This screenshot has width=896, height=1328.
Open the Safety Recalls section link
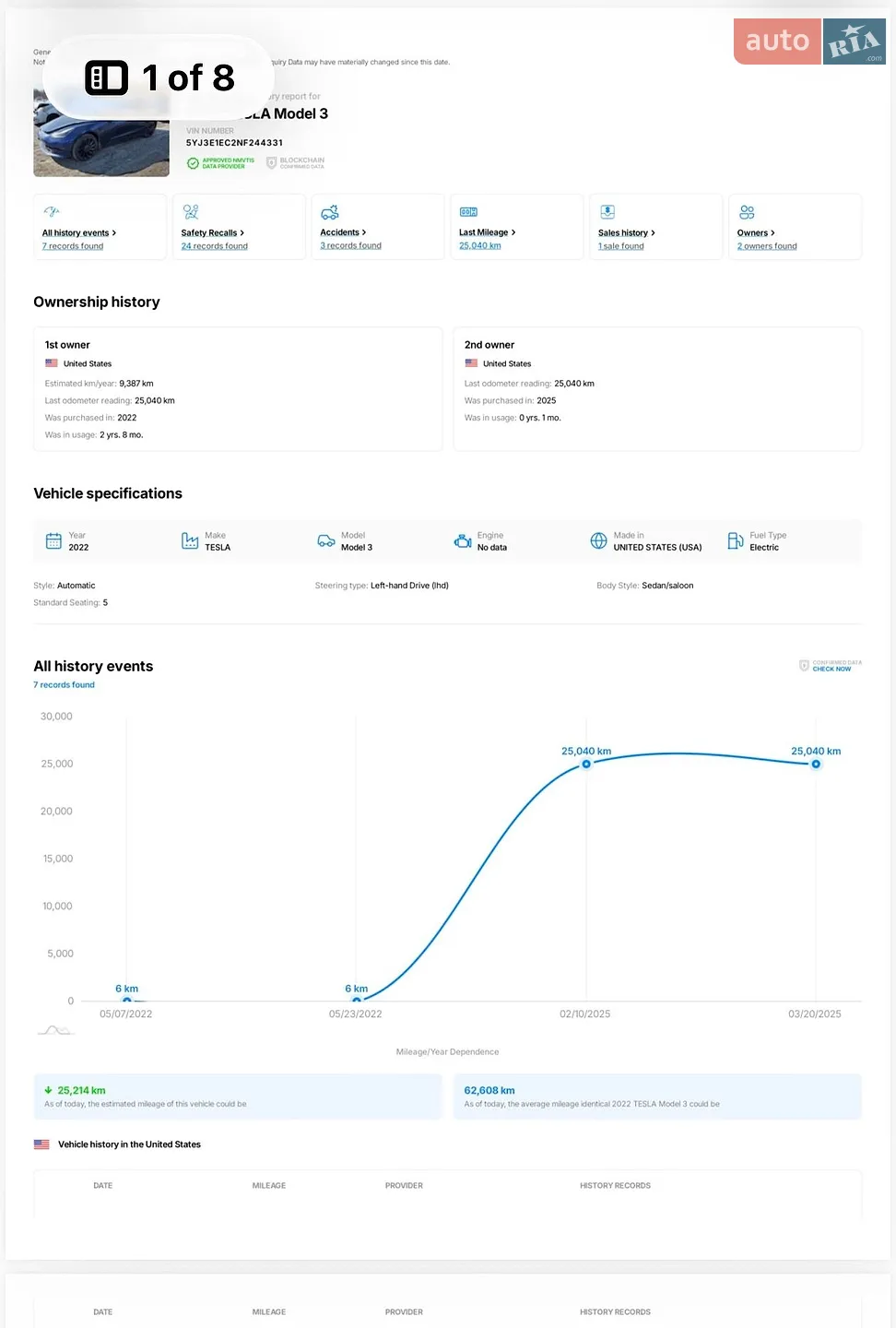click(213, 233)
